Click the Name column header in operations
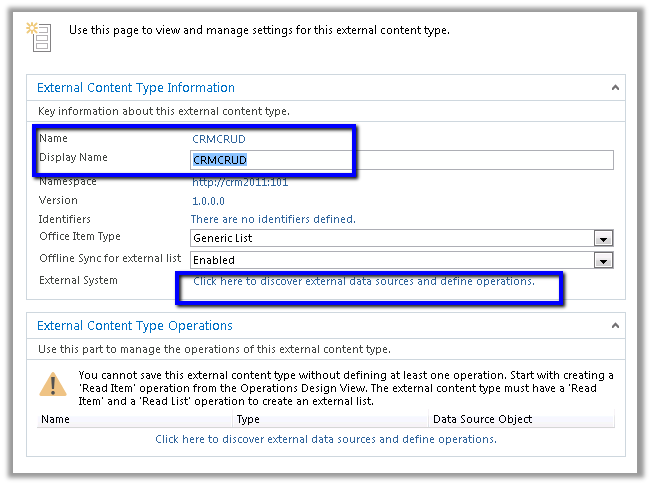Image resolution: width=650 pixels, height=485 pixels. point(56,419)
